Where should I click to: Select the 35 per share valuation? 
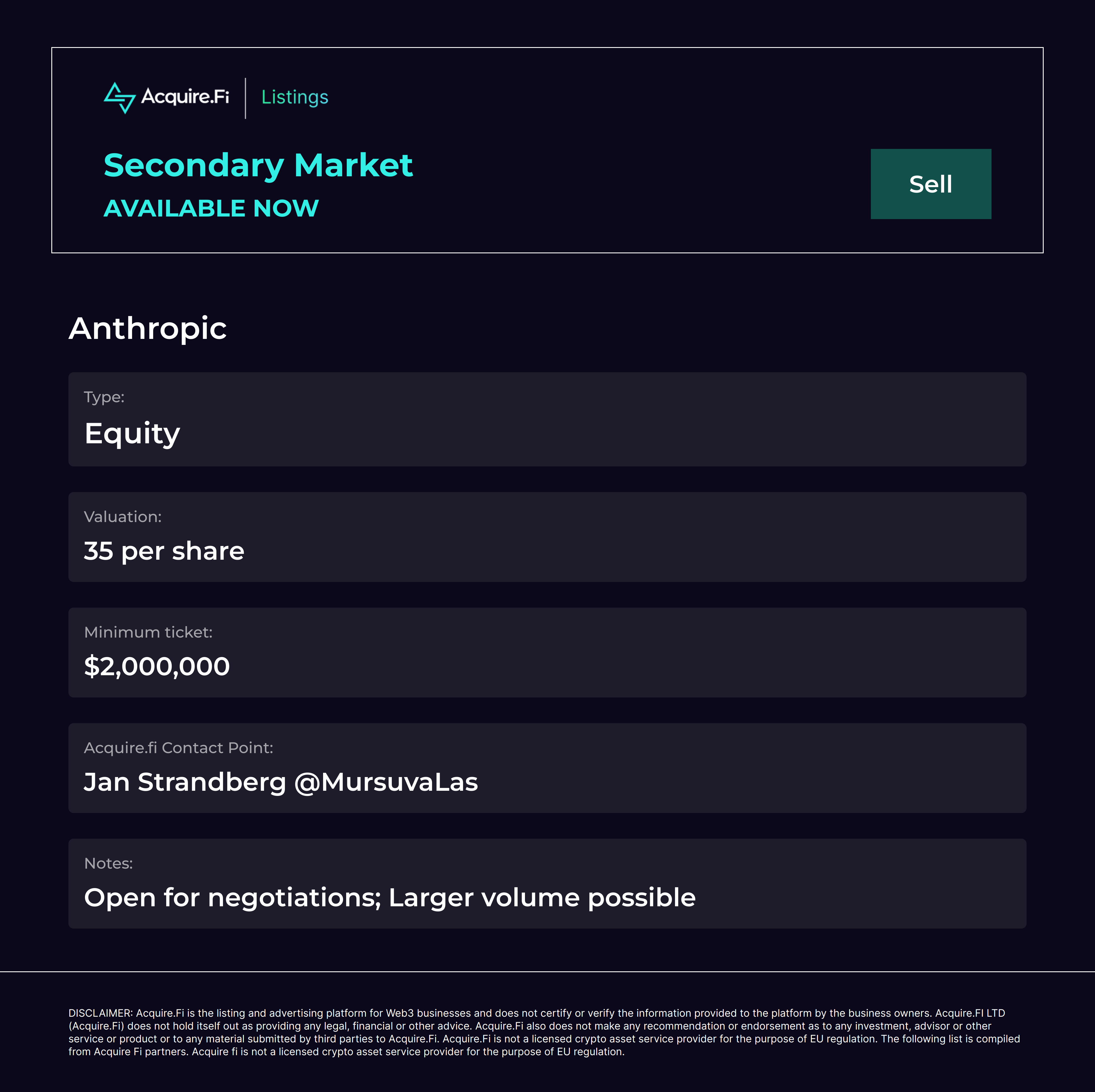pos(164,551)
